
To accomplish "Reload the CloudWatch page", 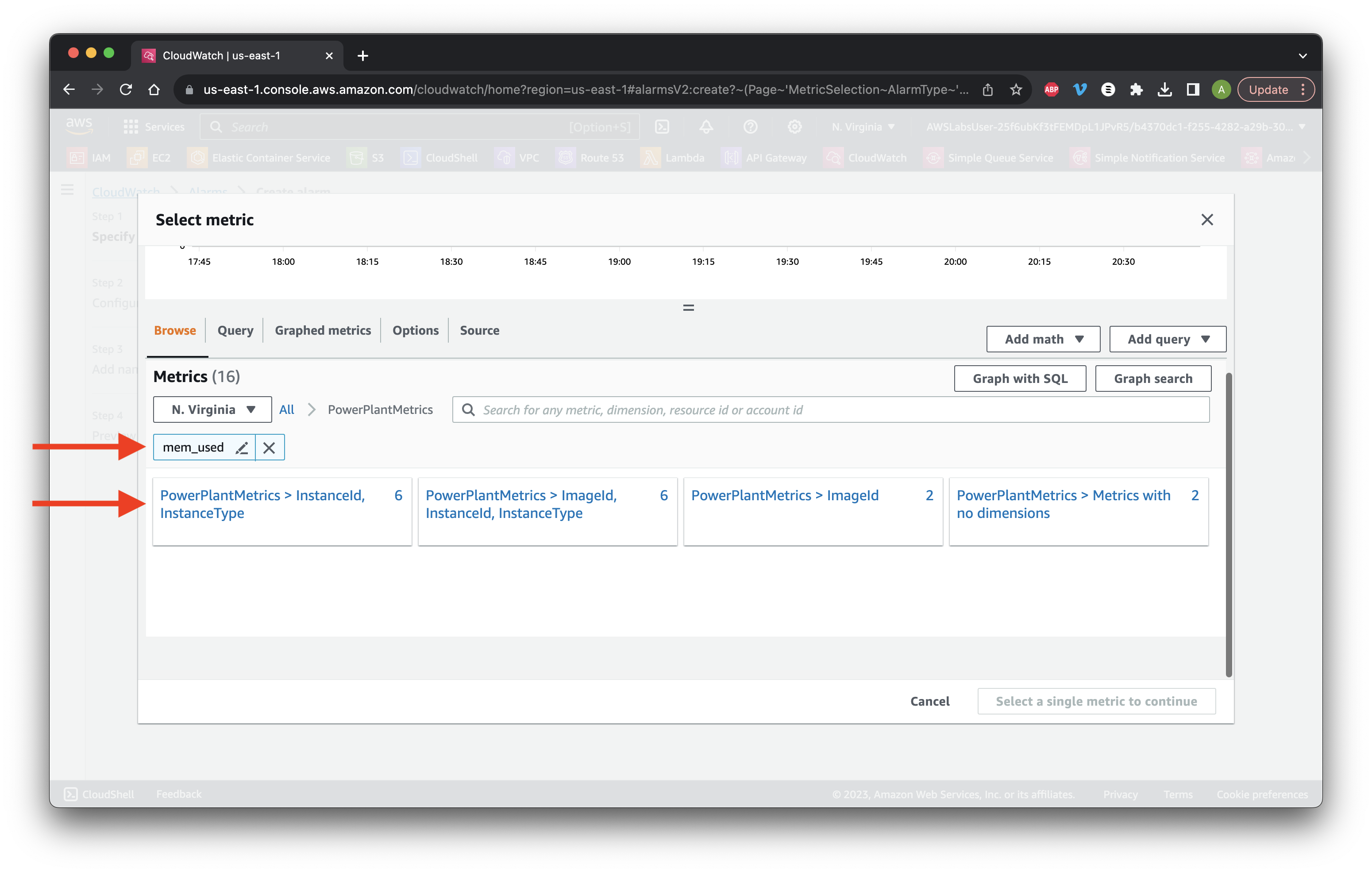I will coord(126,89).
